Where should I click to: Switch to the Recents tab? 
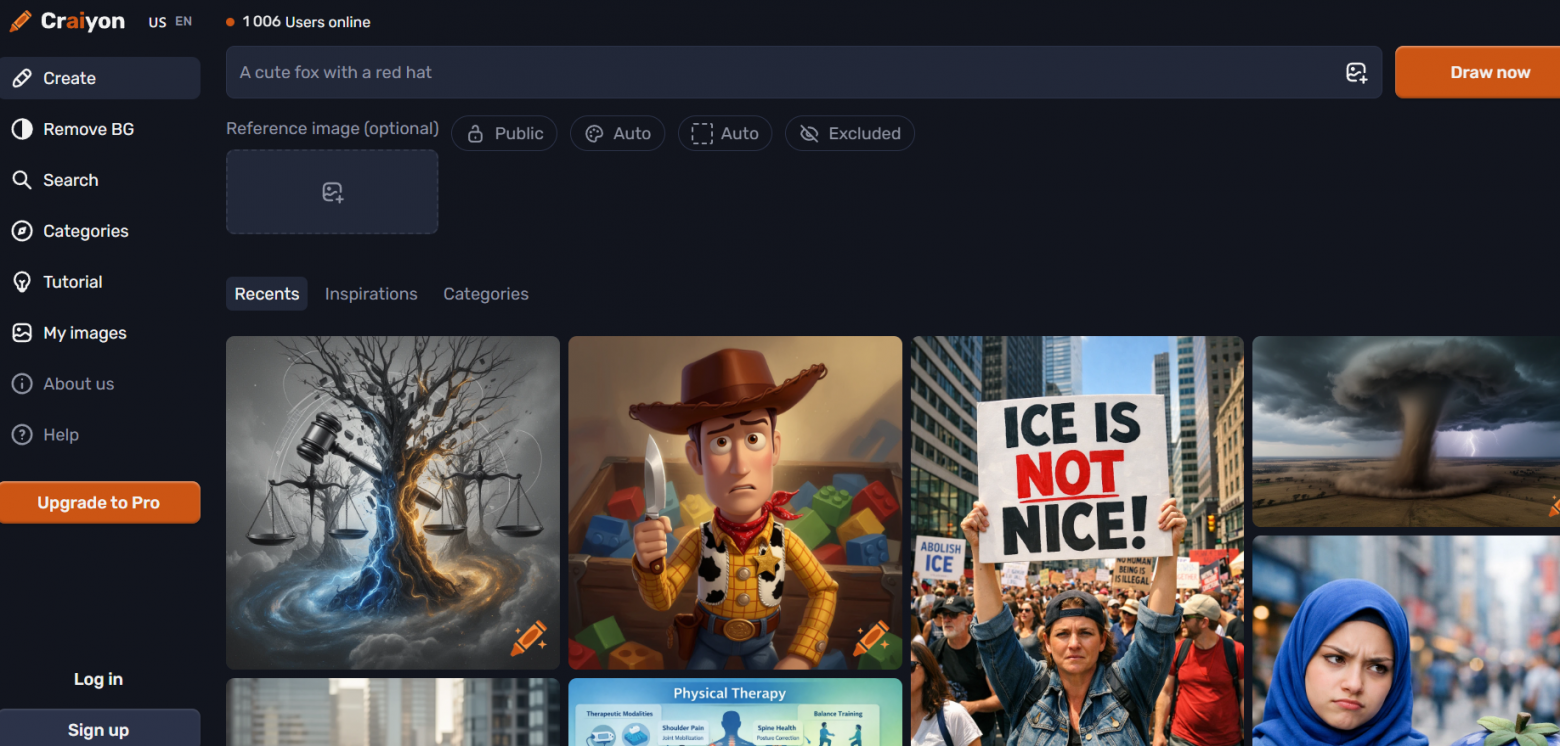(267, 294)
